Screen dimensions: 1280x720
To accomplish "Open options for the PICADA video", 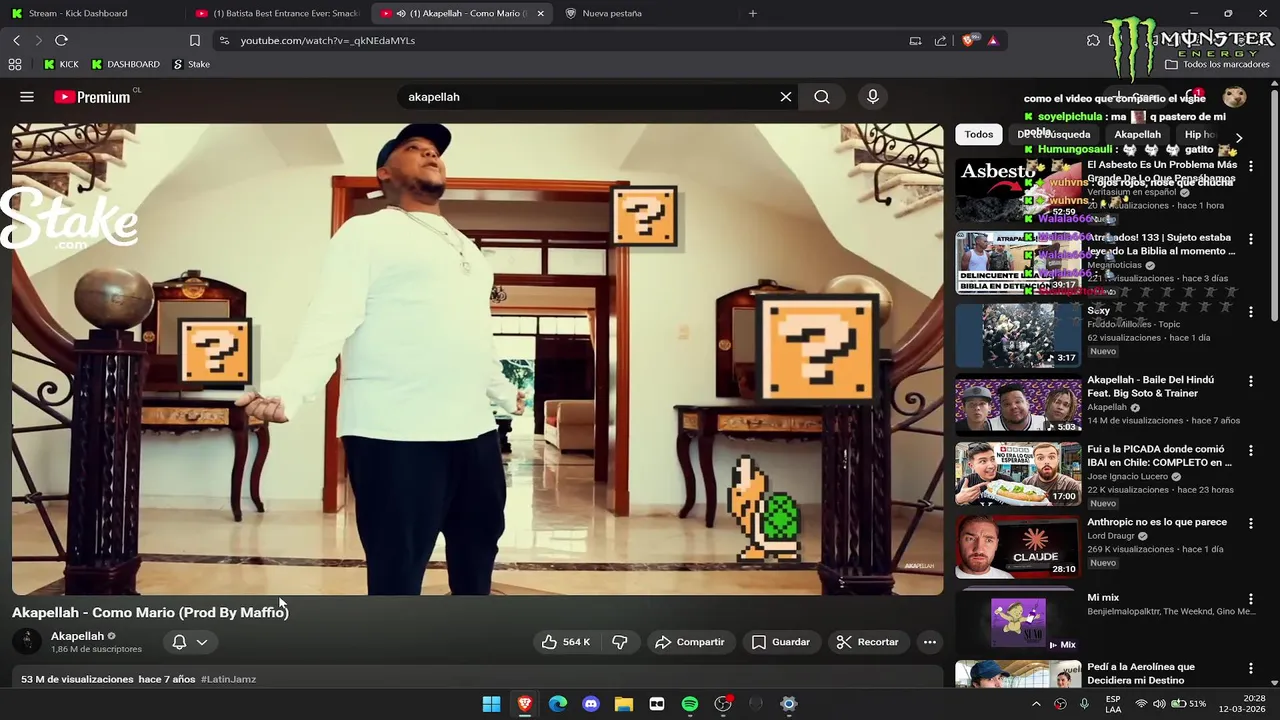I will (x=1250, y=451).
